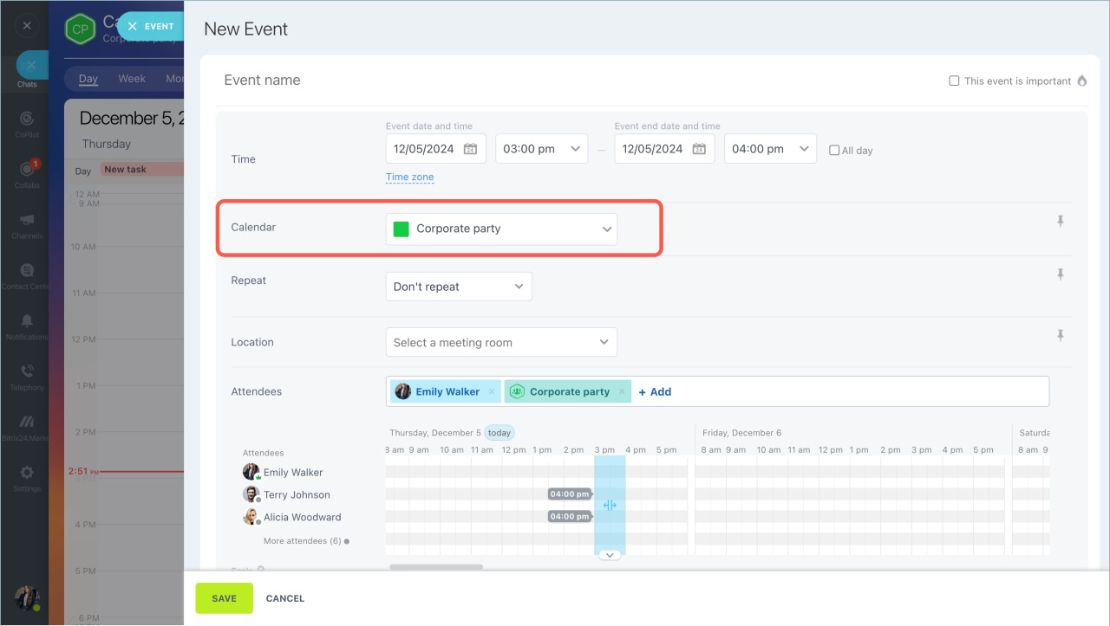Close the EVENT slider tab
The image size is (1110, 626).
click(x=132, y=26)
